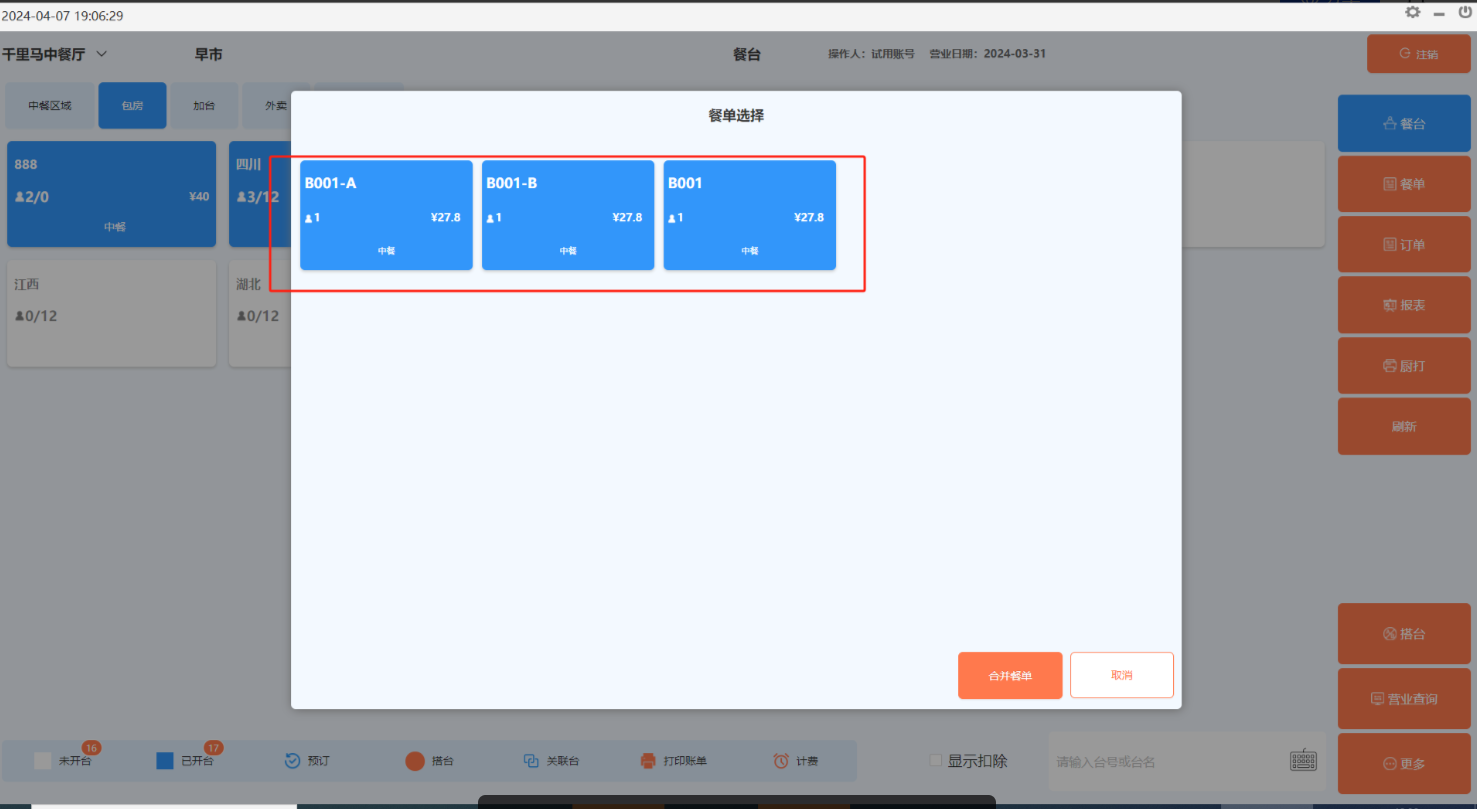Click the 预订 reservation icon

click(x=292, y=761)
